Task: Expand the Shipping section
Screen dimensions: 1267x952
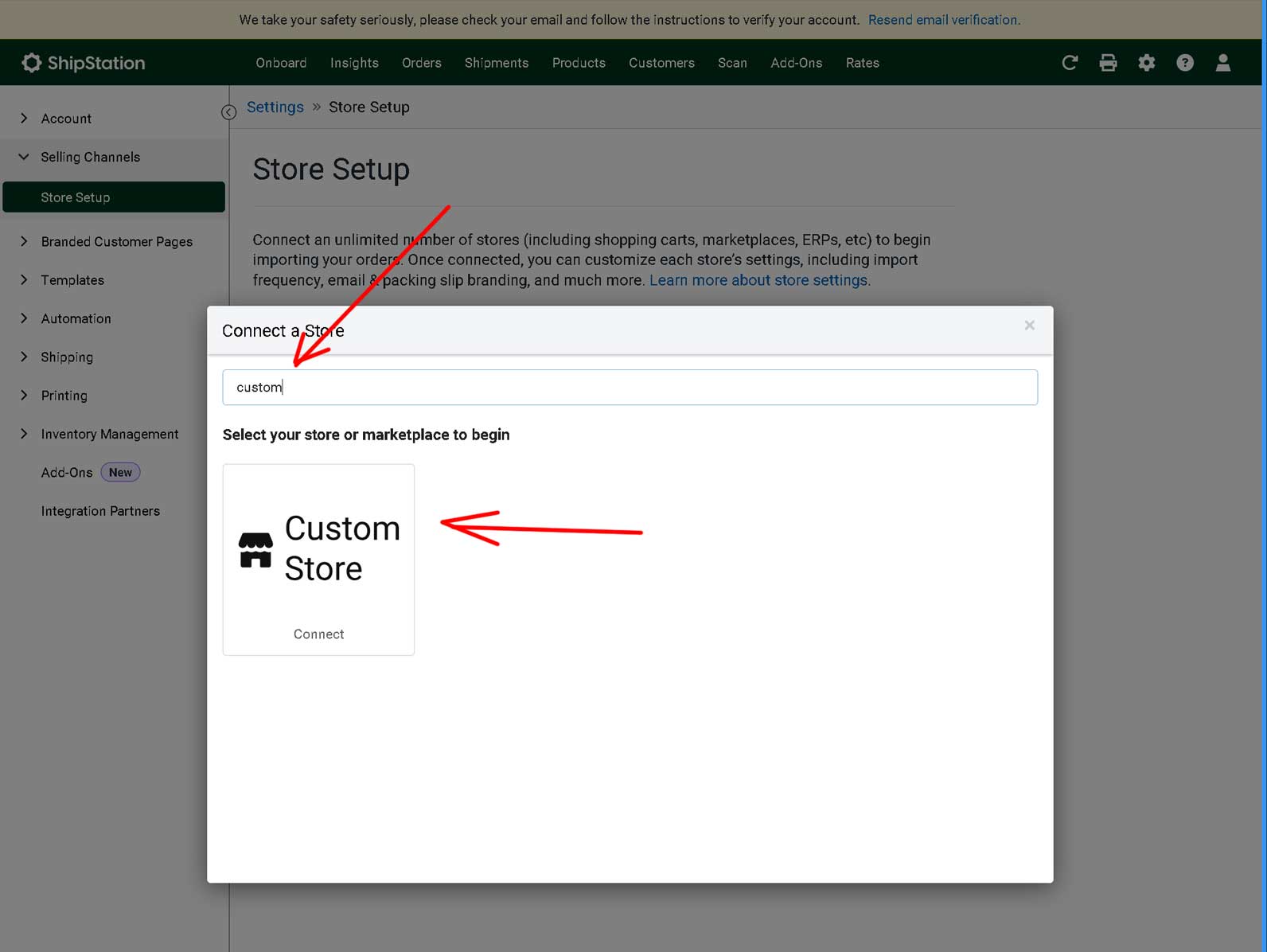Action: pos(24,357)
